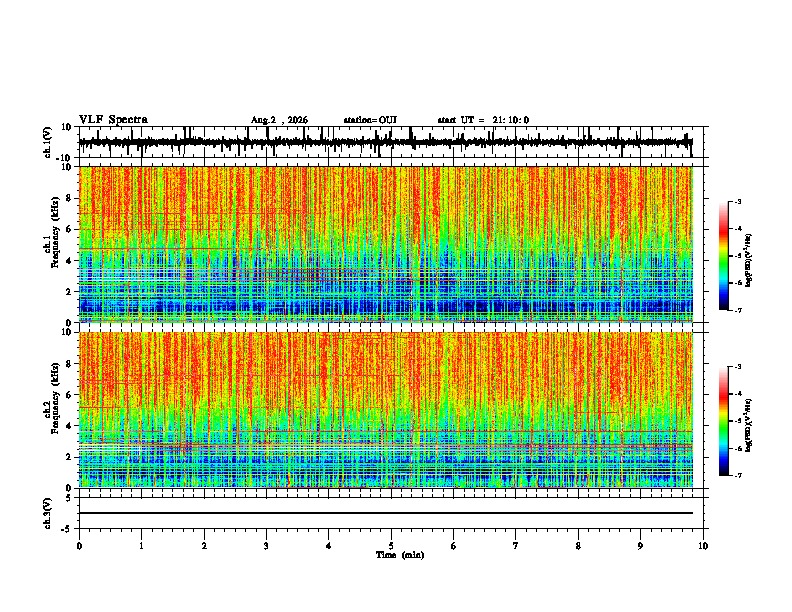This screenshot has width=792, height=612.
Task: Click the ch.1 voltage waveform trace
Action: 385,142
